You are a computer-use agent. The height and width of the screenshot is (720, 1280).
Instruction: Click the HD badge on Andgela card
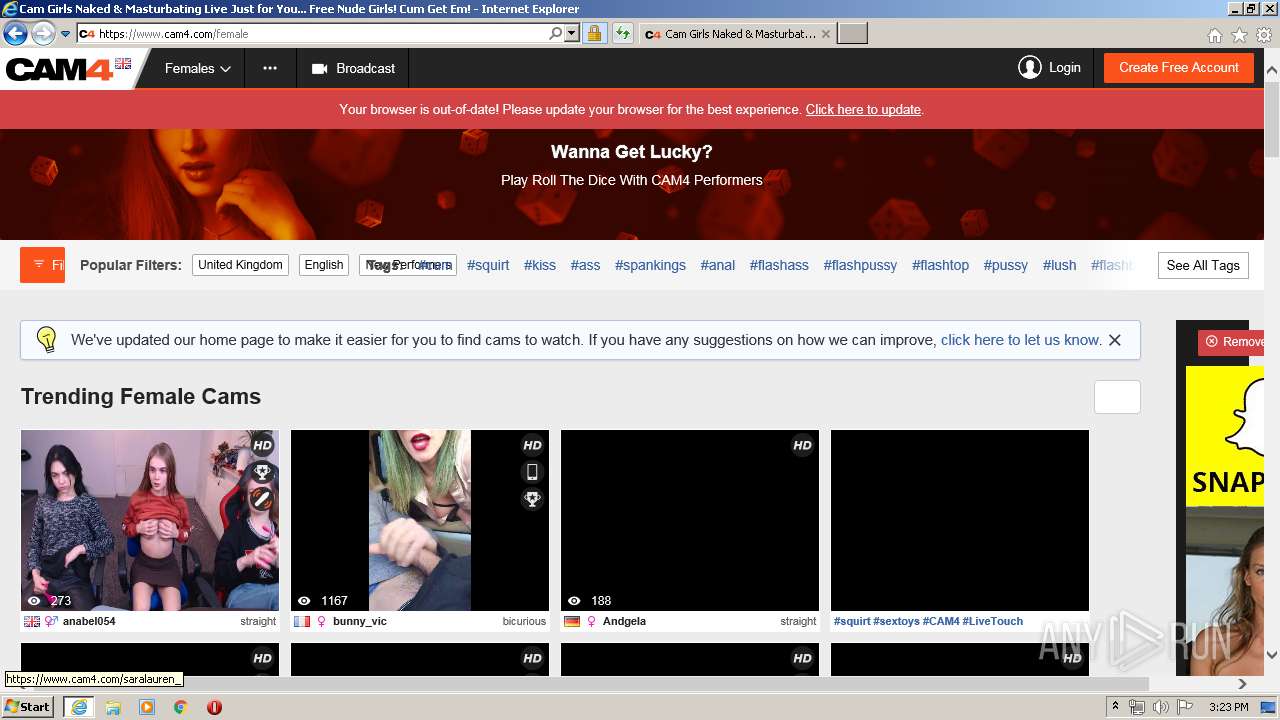point(802,446)
